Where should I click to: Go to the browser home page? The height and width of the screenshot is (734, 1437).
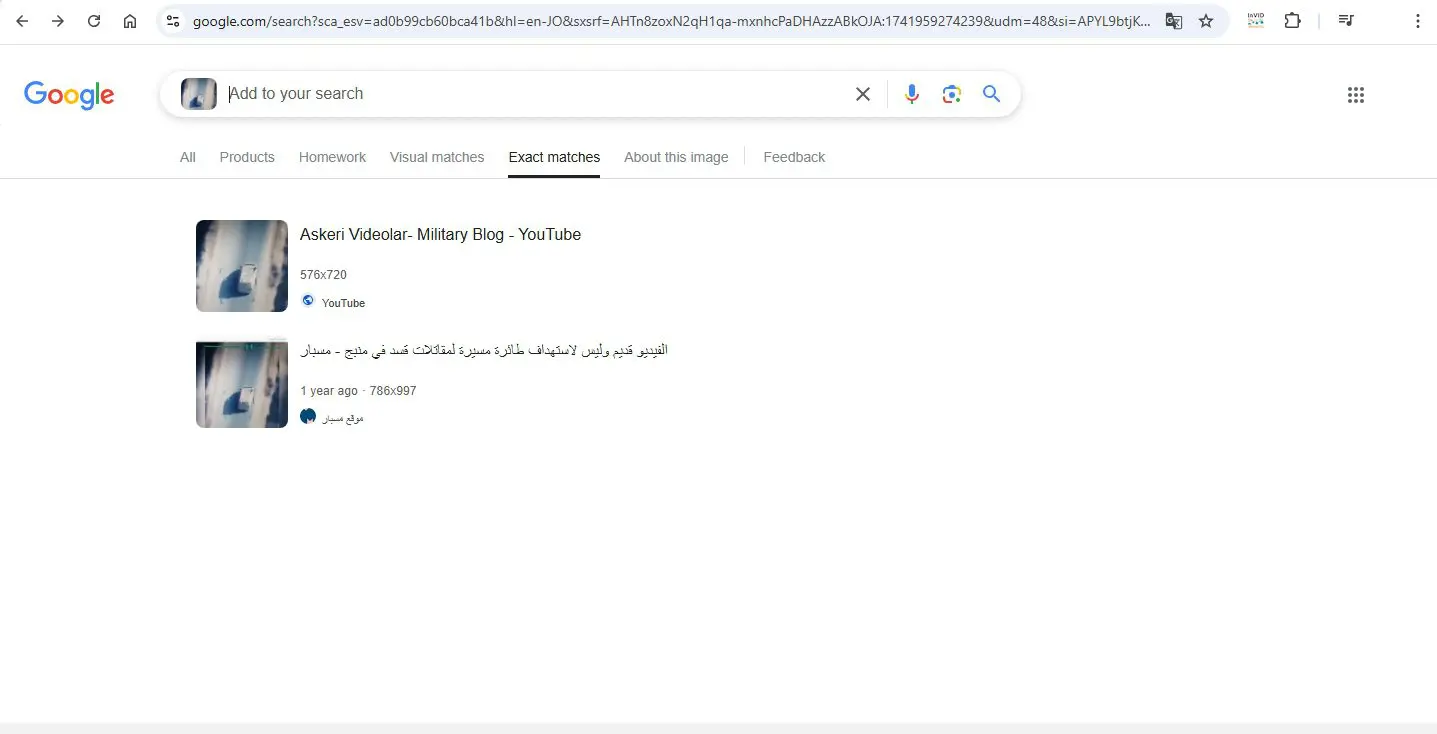[130, 21]
